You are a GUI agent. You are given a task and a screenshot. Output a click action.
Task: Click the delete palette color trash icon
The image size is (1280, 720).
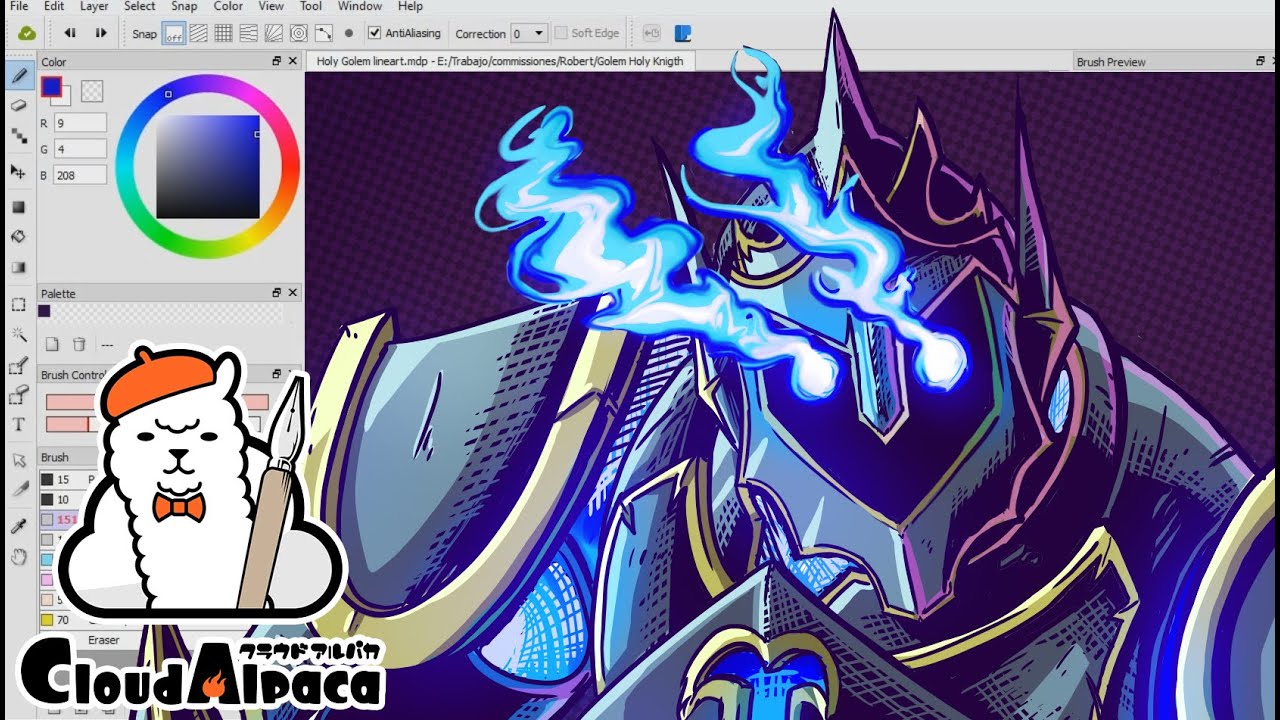point(79,344)
